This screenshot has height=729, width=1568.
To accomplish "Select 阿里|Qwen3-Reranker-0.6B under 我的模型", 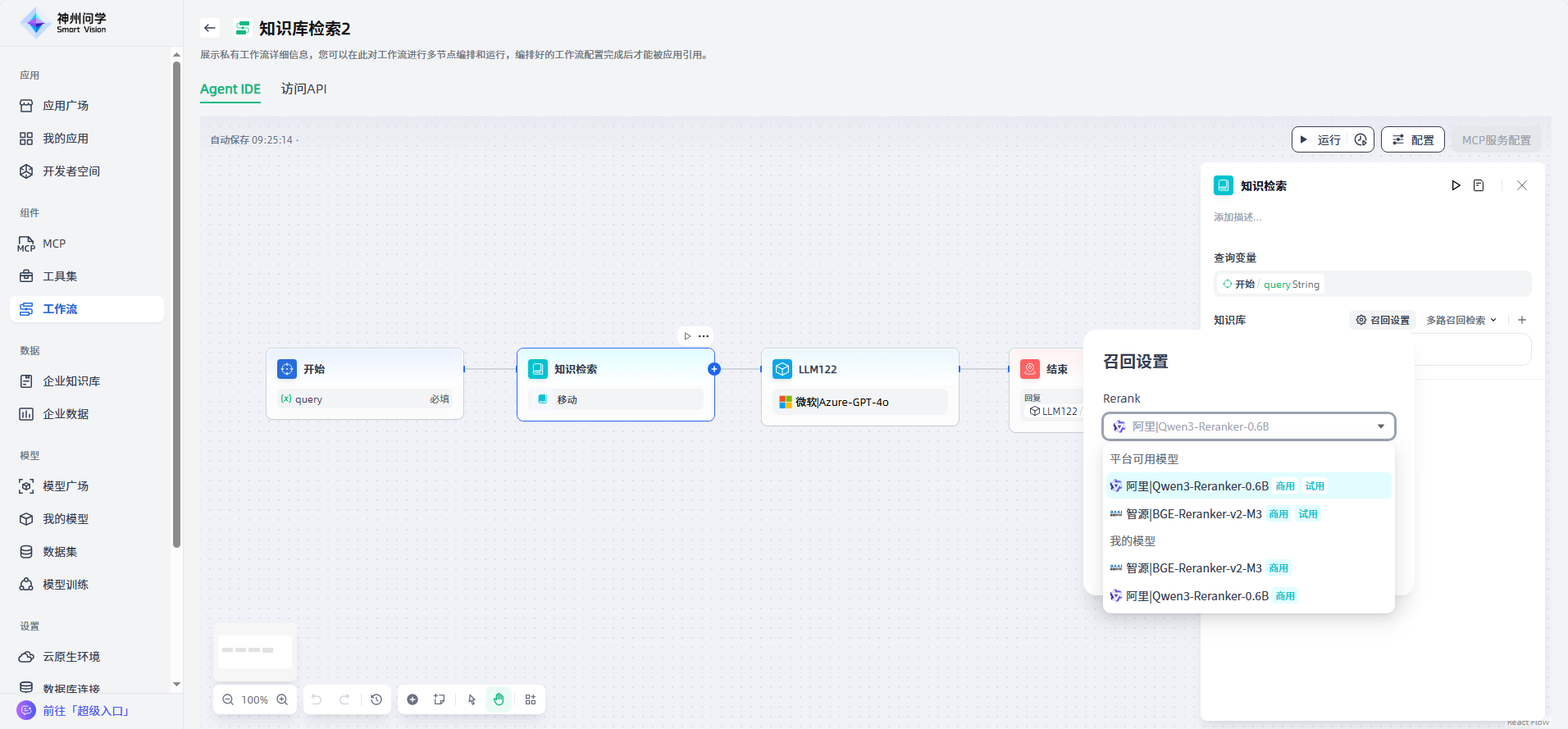I will coord(1197,596).
